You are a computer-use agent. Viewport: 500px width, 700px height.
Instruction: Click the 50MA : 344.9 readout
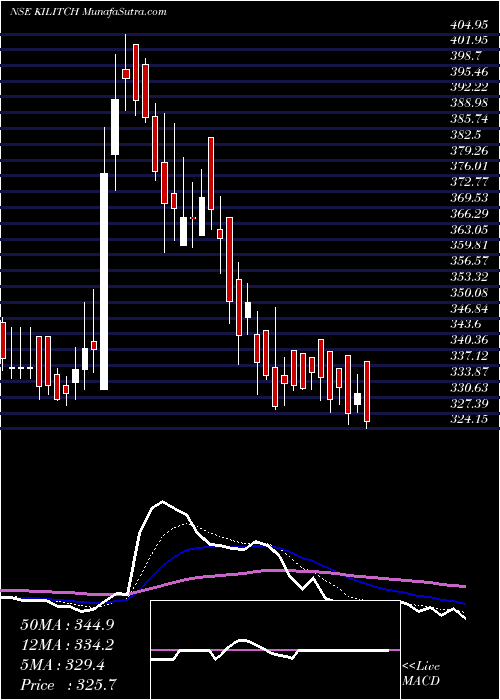[x=68, y=625]
